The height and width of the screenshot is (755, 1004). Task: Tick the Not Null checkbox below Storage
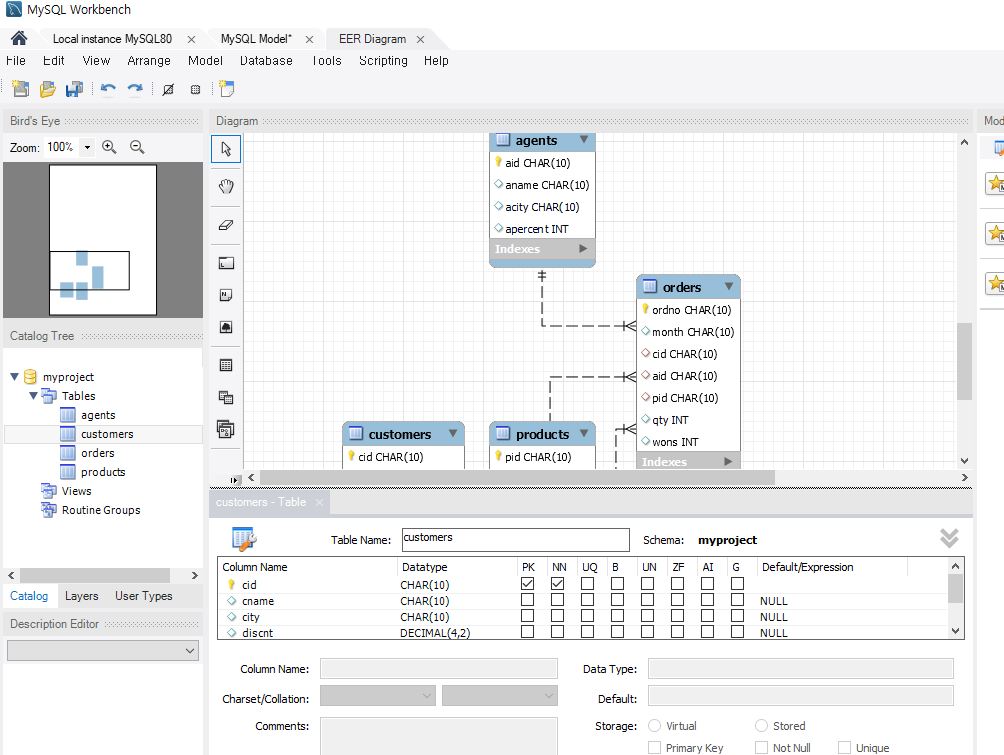click(761, 747)
